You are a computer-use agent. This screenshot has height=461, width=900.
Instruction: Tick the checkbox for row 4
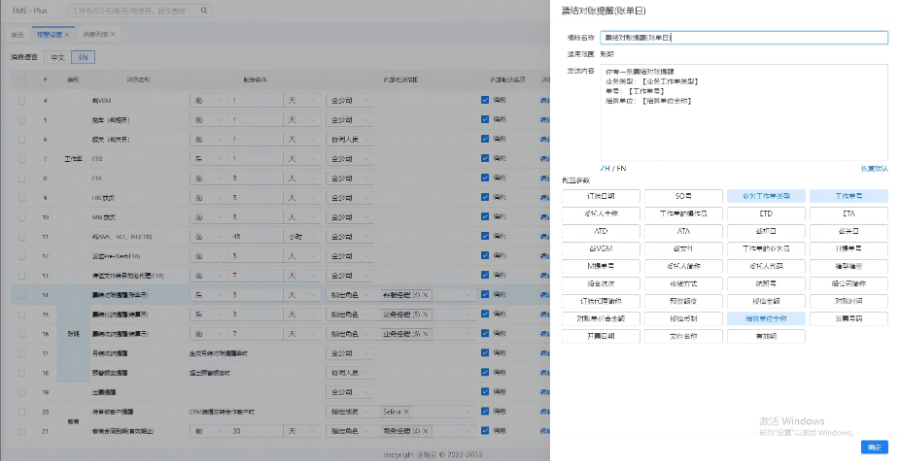tap(22, 100)
